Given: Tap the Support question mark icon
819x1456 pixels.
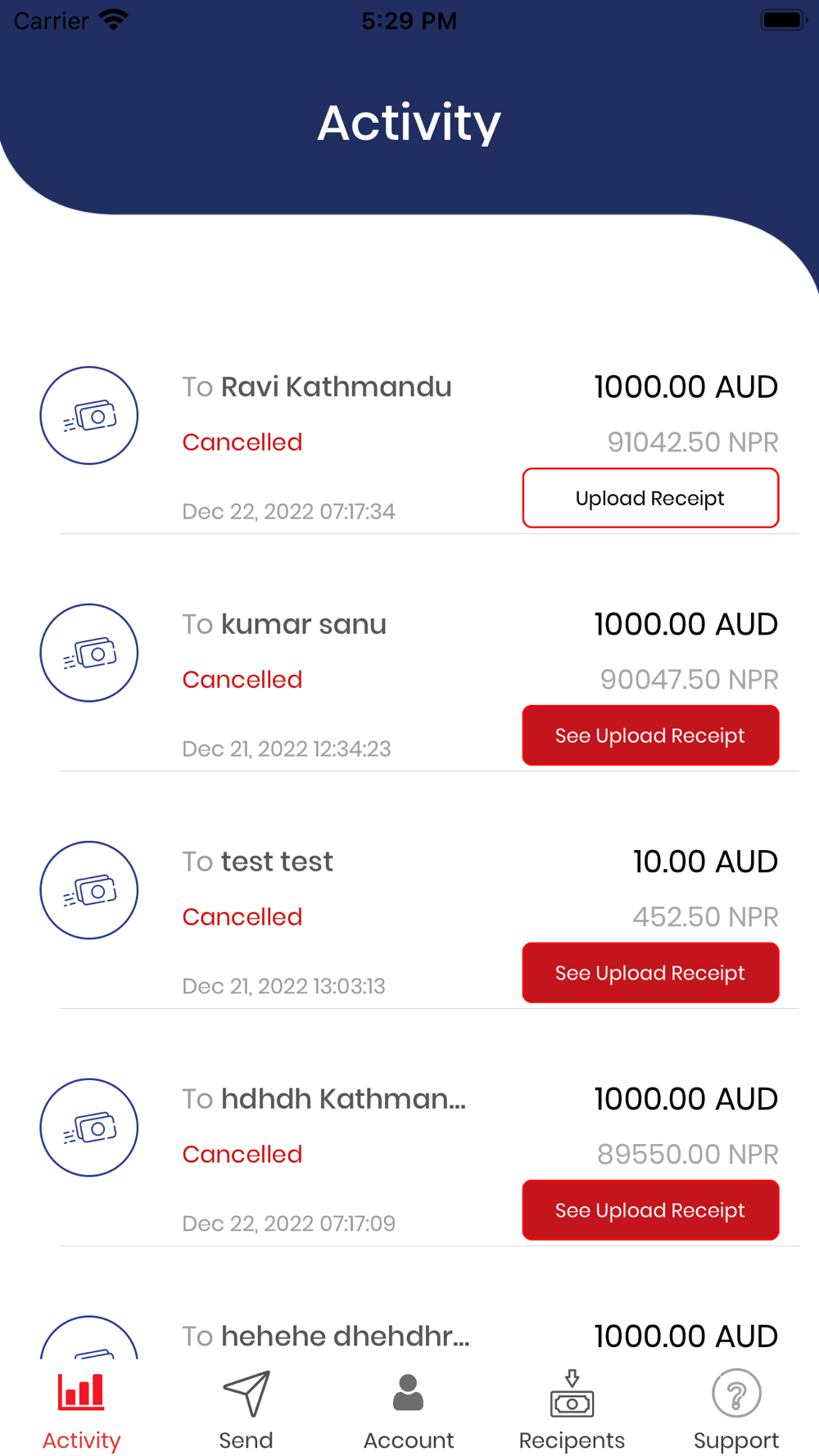Looking at the screenshot, I should (736, 1393).
